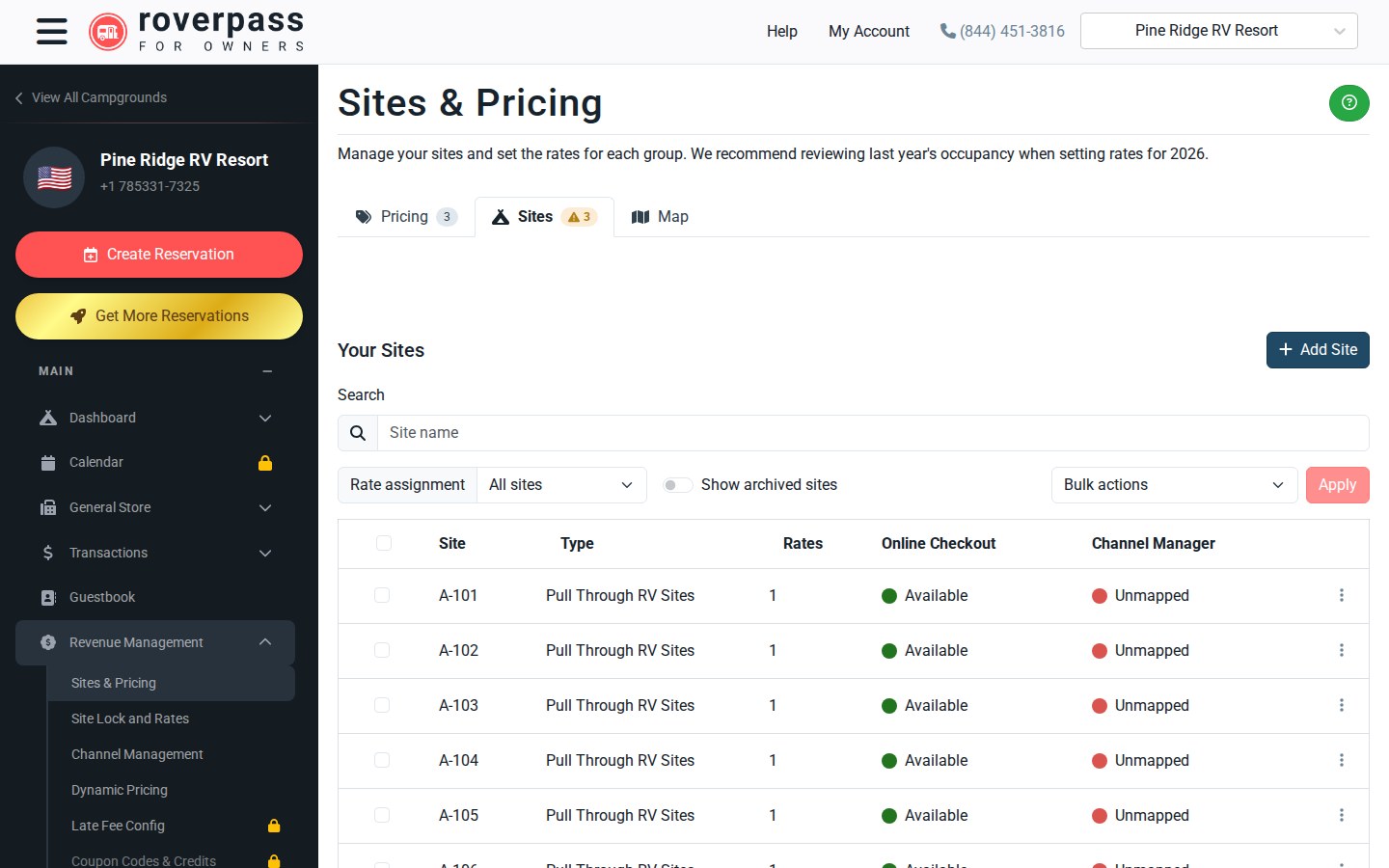The height and width of the screenshot is (868, 1389).
Task: Open Channel Management submenu item
Action: point(137,754)
